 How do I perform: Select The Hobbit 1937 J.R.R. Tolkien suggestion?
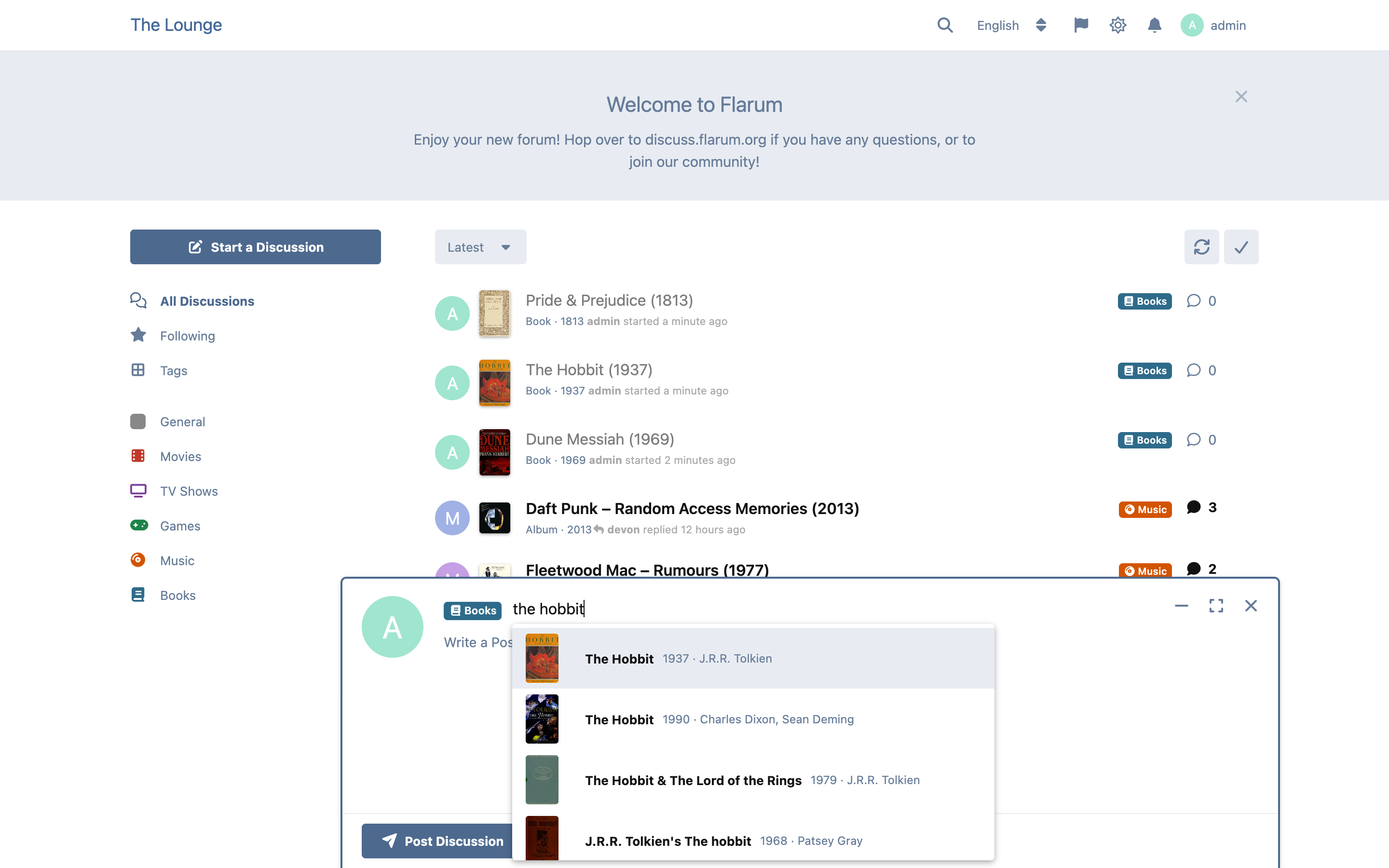tap(753, 658)
